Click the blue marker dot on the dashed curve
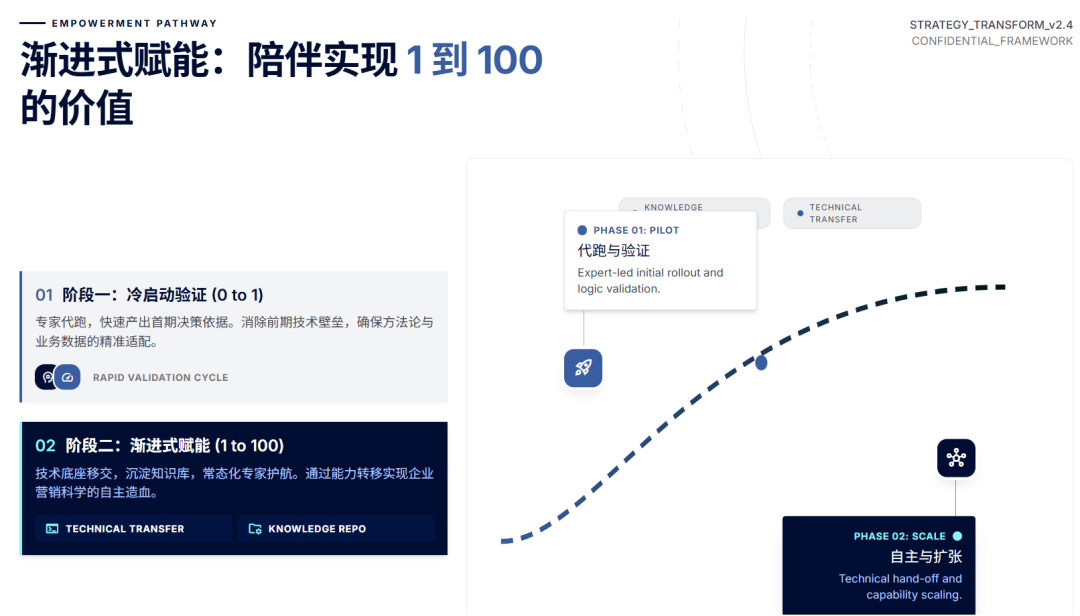This screenshot has width=1080, height=616. (x=761, y=362)
